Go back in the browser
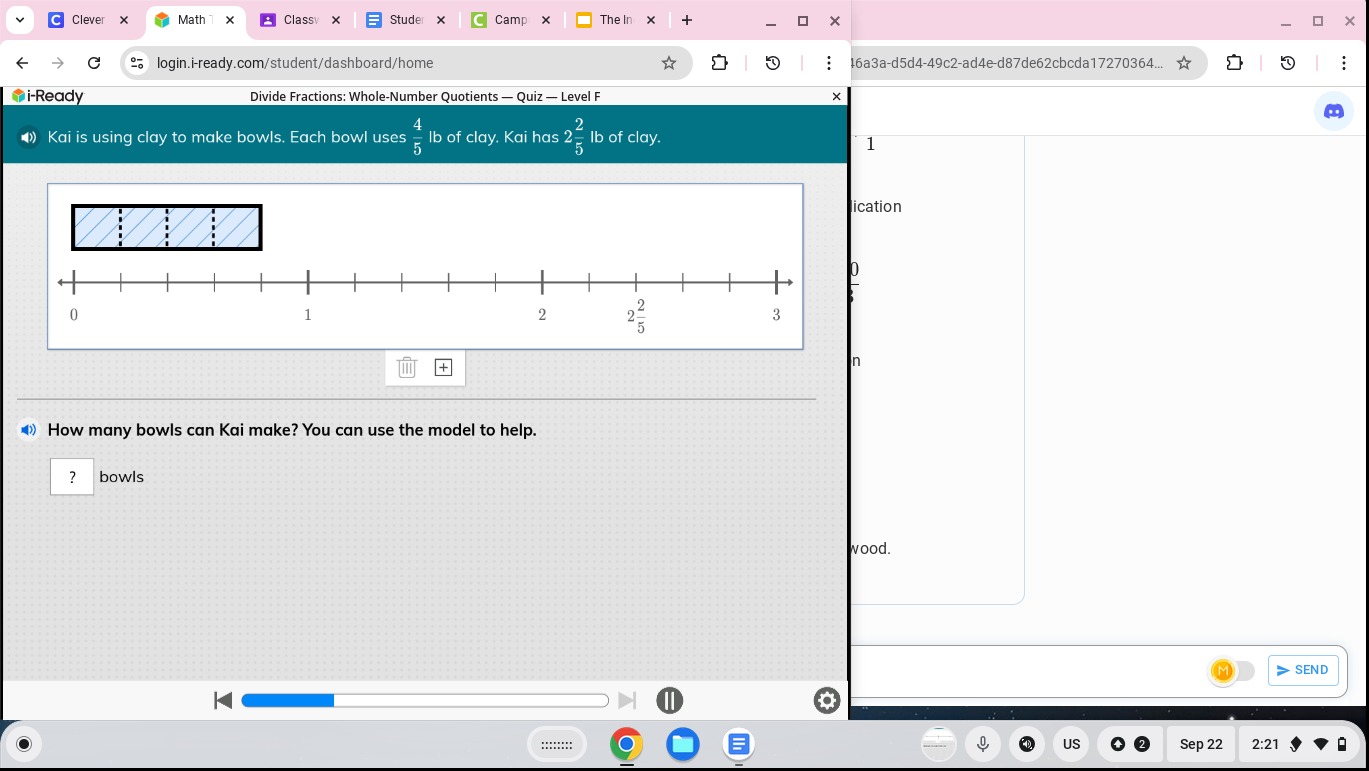This screenshot has height=771, width=1369. pos(22,63)
